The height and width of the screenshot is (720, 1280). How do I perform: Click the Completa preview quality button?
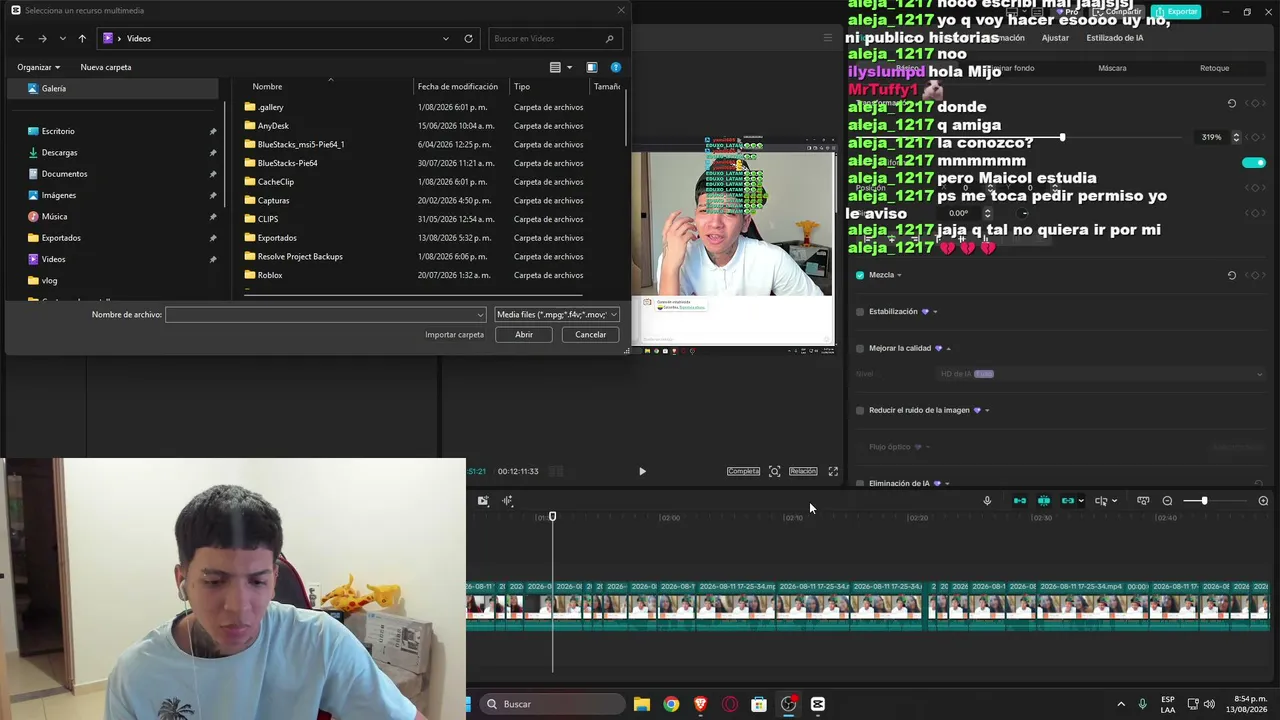click(x=743, y=471)
